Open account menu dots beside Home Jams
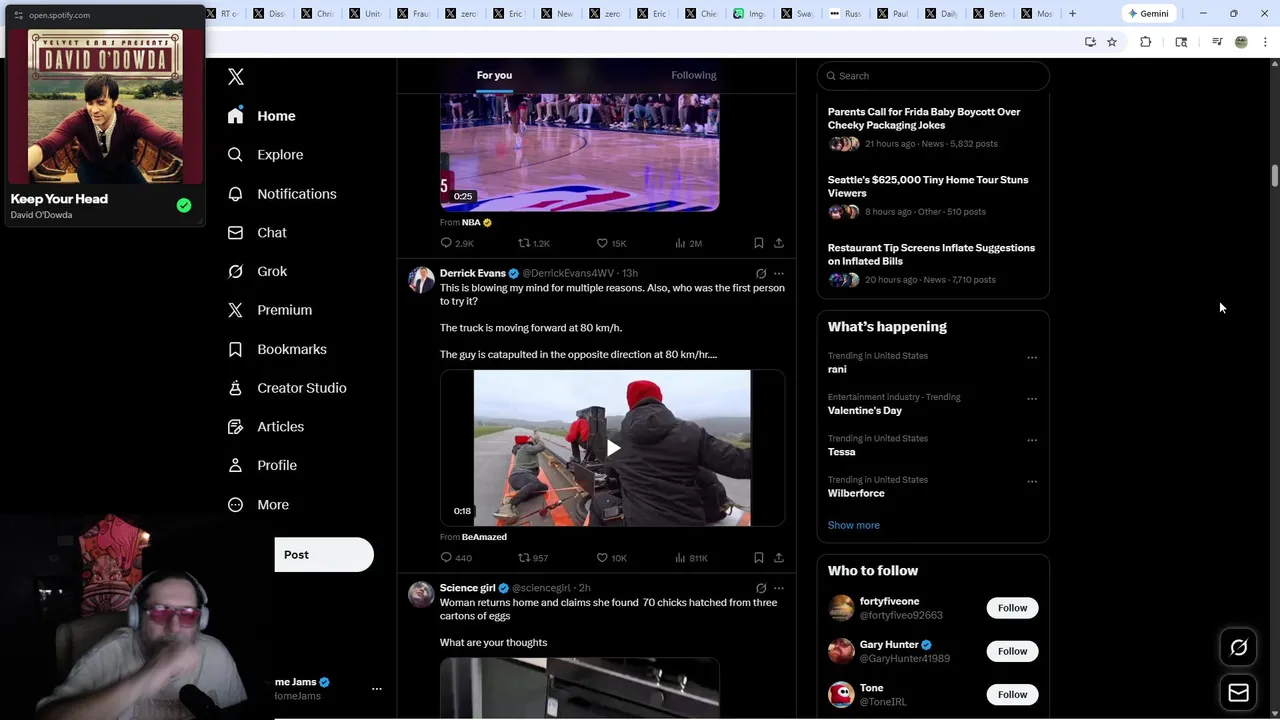1280x720 pixels. coord(377,689)
